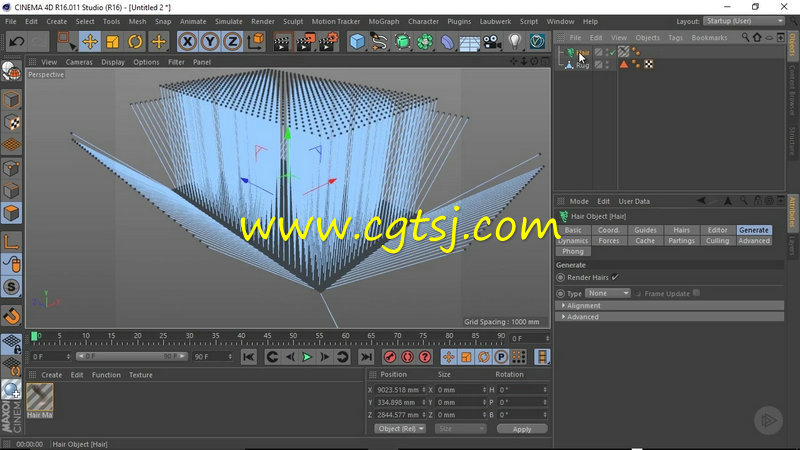Go to start of animation
Viewport: 800px width, 450px height.
tap(248, 357)
